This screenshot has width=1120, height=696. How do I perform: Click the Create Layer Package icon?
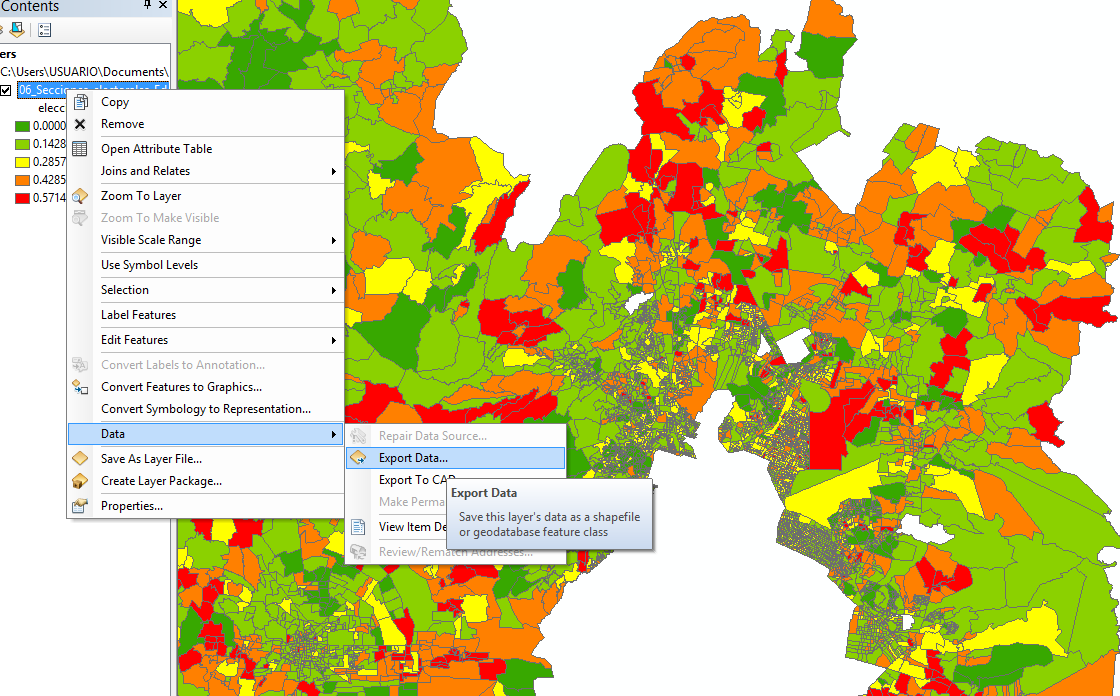80,481
